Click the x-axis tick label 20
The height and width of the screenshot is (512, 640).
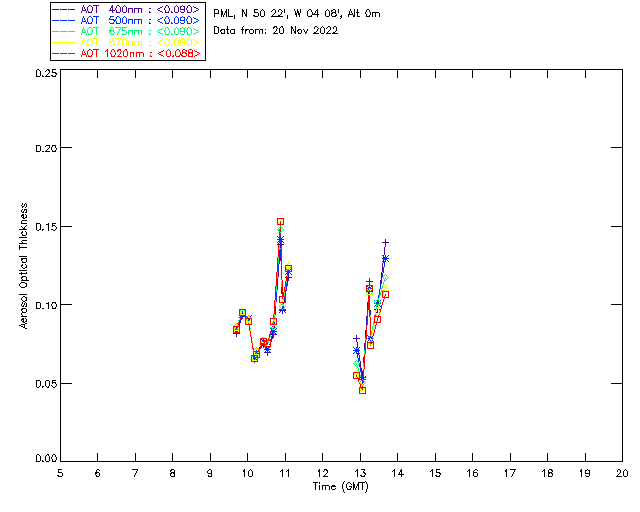(622, 473)
